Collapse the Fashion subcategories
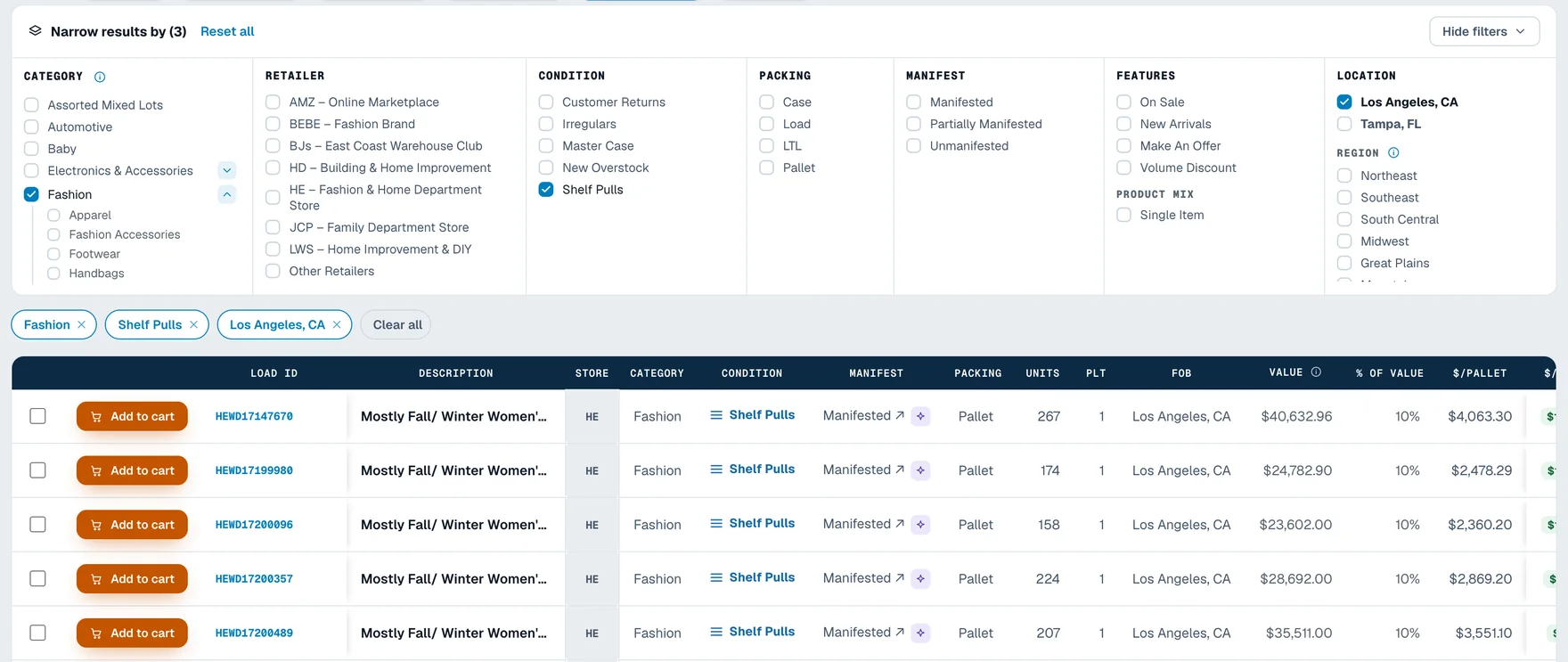Viewport: 1568px width, 662px height. click(227, 194)
